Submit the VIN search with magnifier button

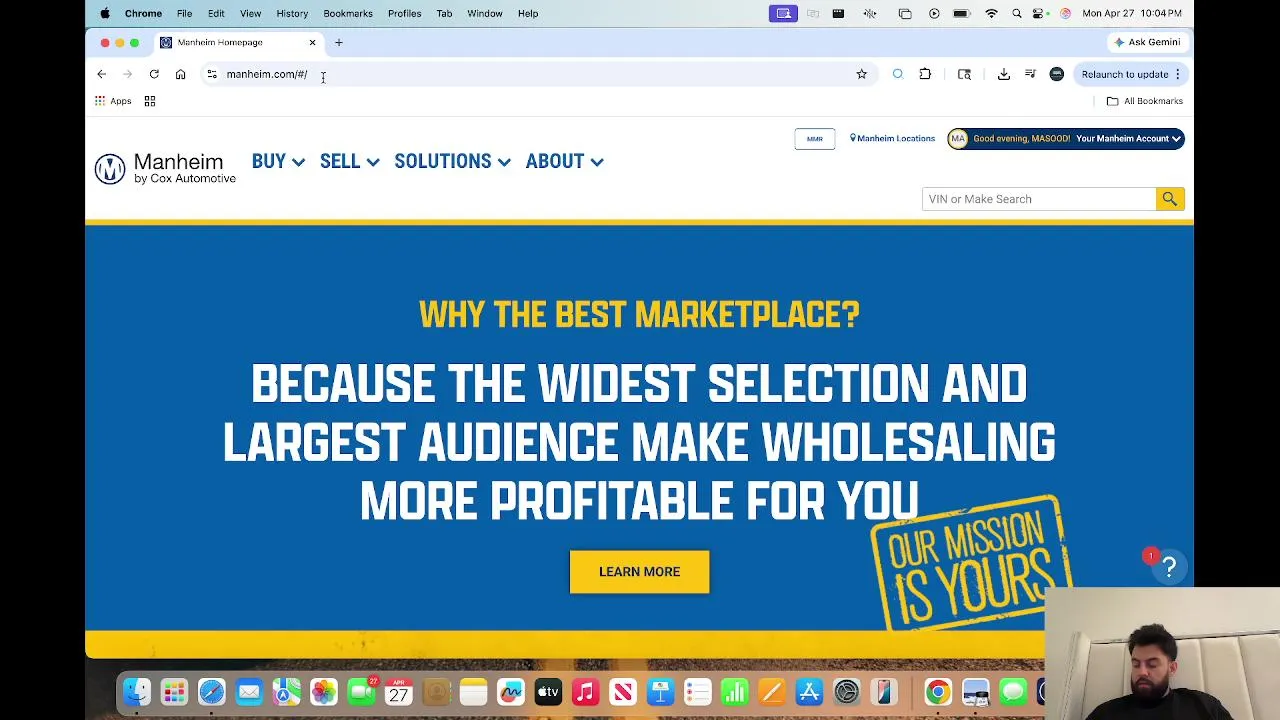tap(1170, 199)
